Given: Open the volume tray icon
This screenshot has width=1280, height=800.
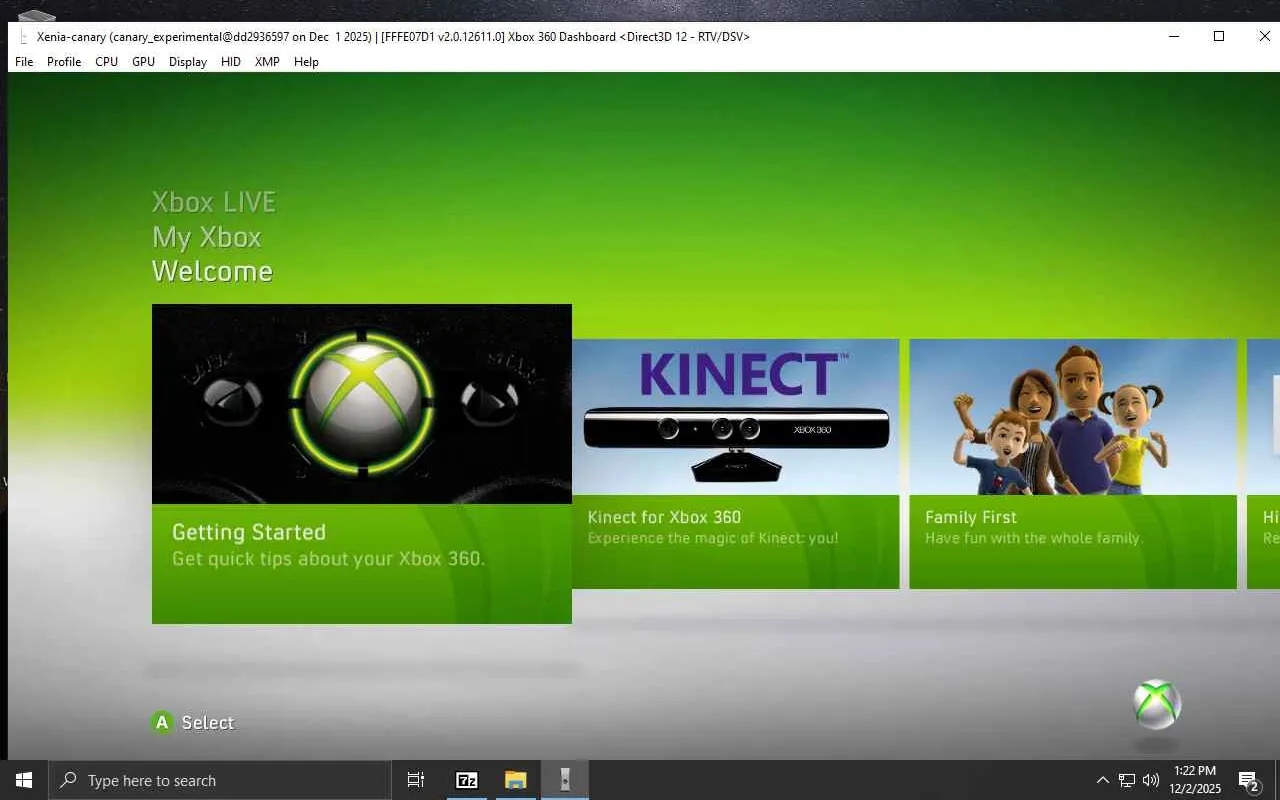Looking at the screenshot, I should click(x=1151, y=780).
